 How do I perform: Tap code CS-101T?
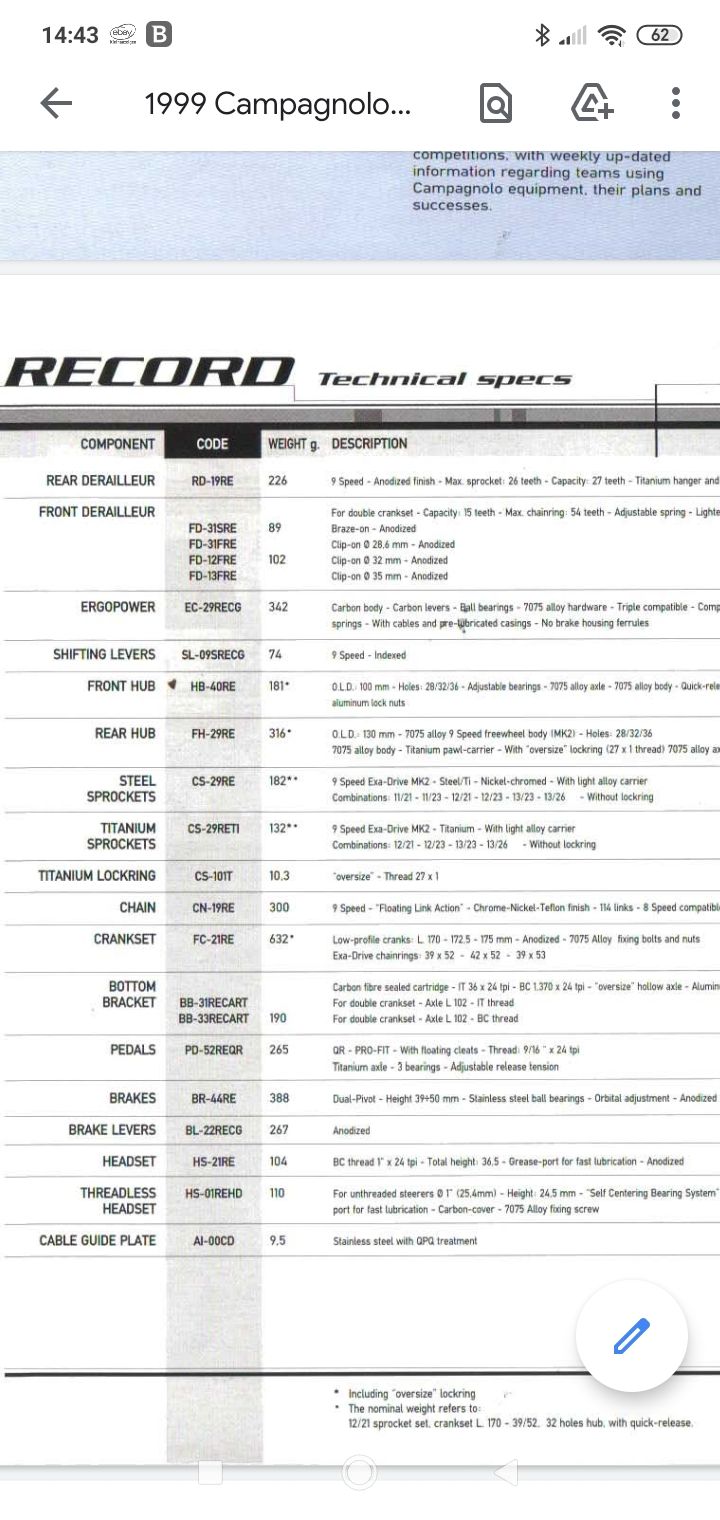pos(213,877)
